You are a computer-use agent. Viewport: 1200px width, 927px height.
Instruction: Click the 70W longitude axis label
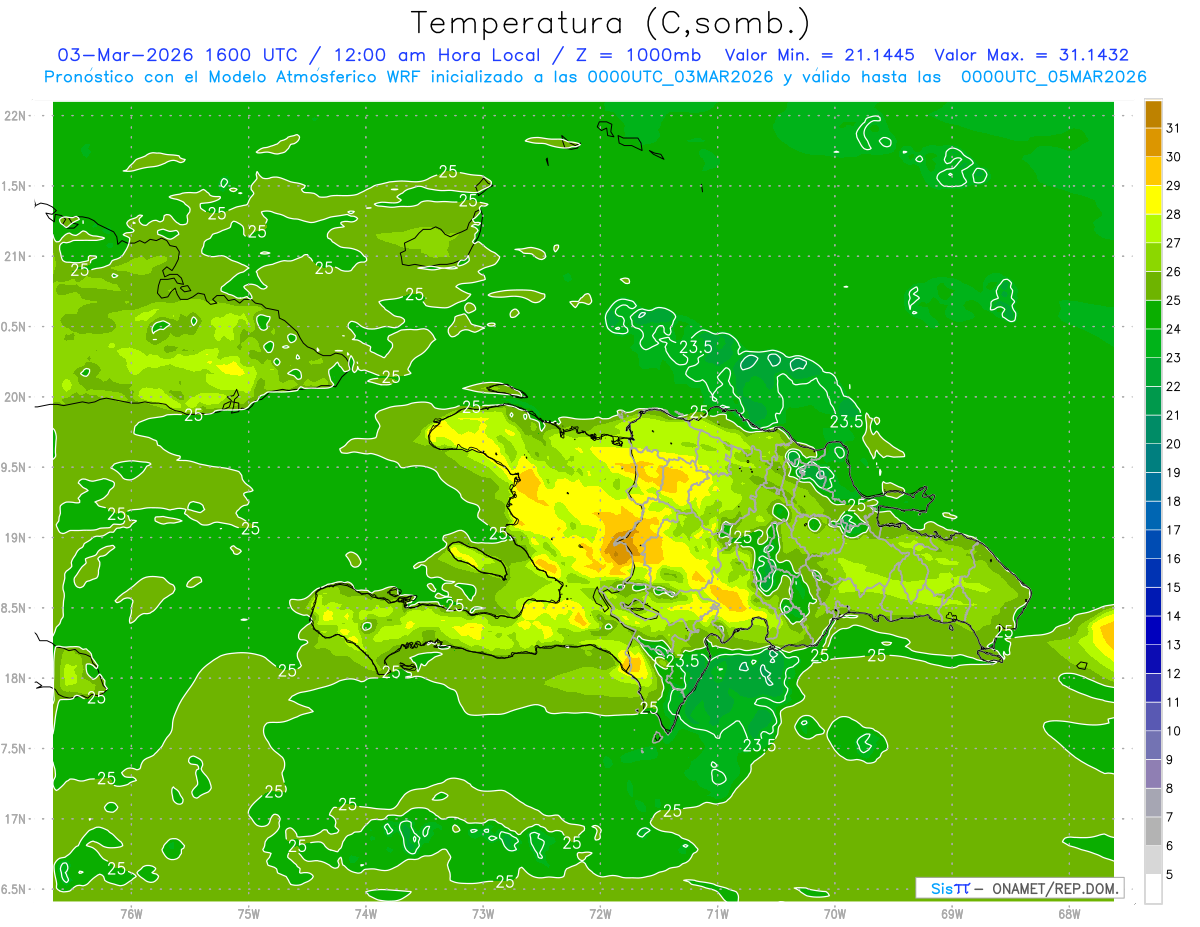tap(835, 913)
